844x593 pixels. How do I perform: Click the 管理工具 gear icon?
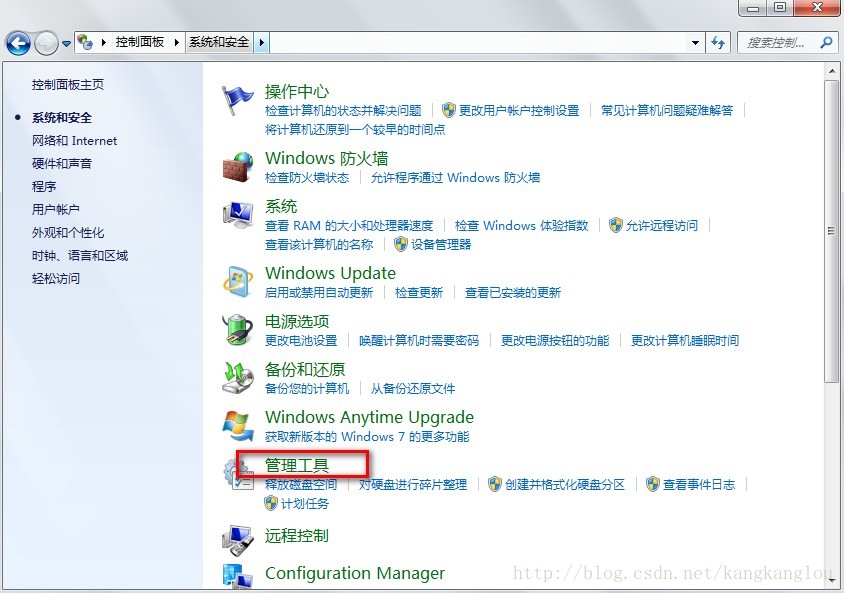(237, 474)
